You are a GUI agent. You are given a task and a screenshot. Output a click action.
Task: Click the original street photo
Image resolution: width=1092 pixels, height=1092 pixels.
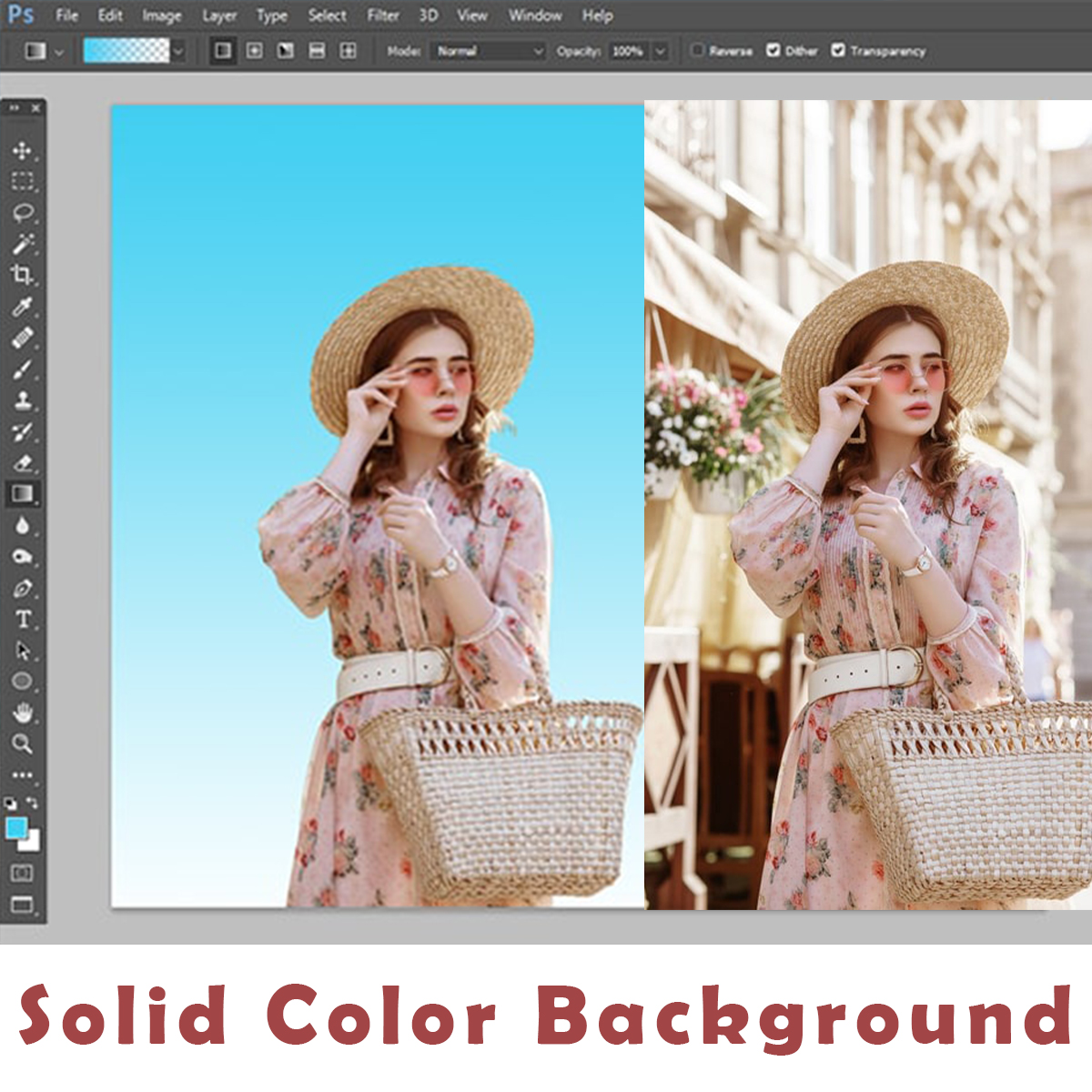[x=868, y=504]
